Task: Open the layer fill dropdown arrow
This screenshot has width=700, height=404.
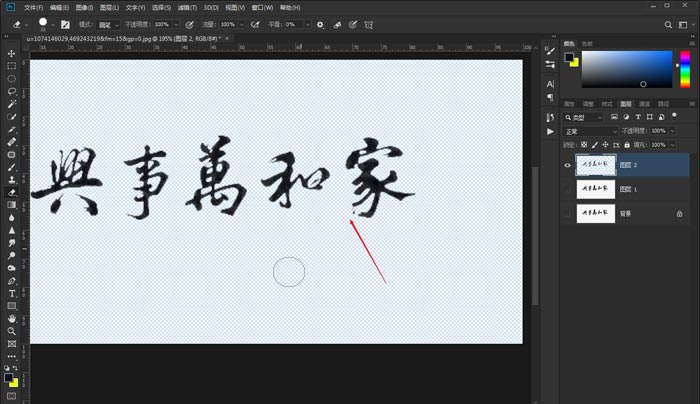Action: coord(672,145)
